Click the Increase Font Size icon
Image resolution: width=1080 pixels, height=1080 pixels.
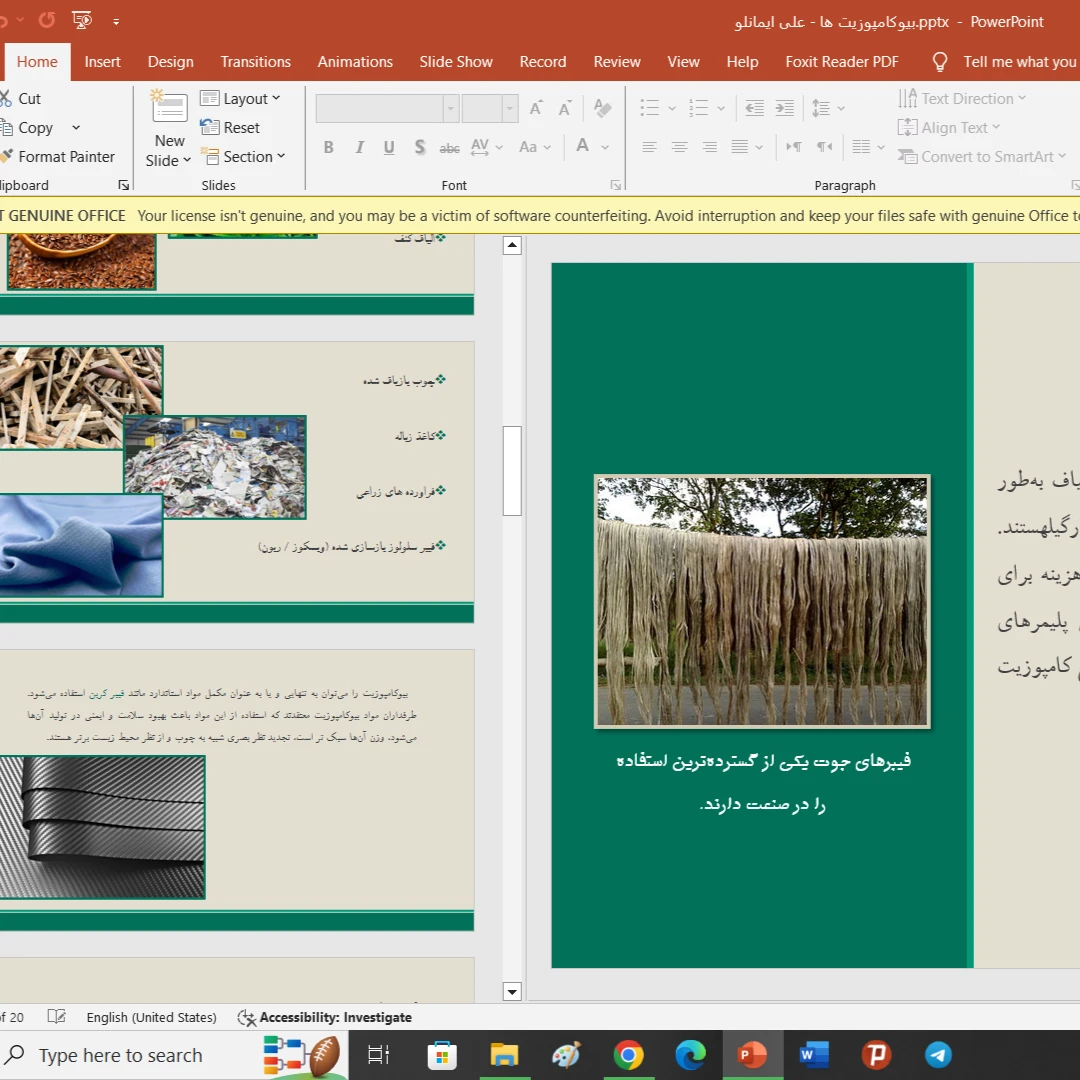(537, 108)
